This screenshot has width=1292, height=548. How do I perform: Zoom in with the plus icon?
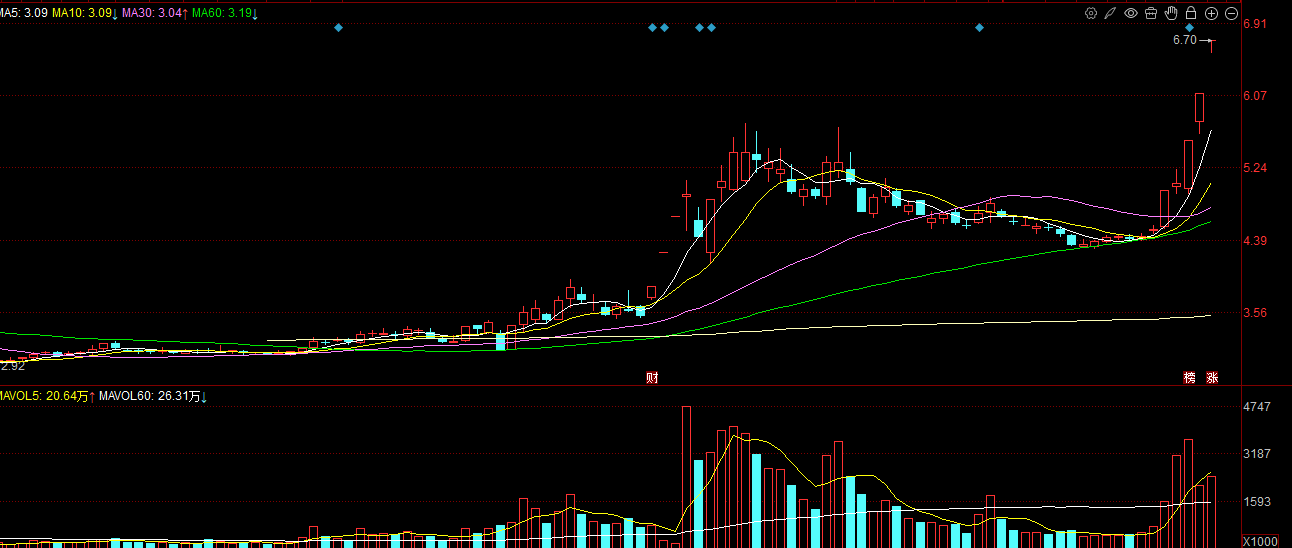click(1211, 13)
